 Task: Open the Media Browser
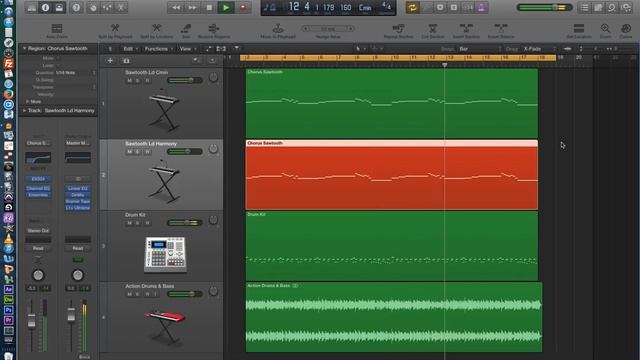pos(626,7)
